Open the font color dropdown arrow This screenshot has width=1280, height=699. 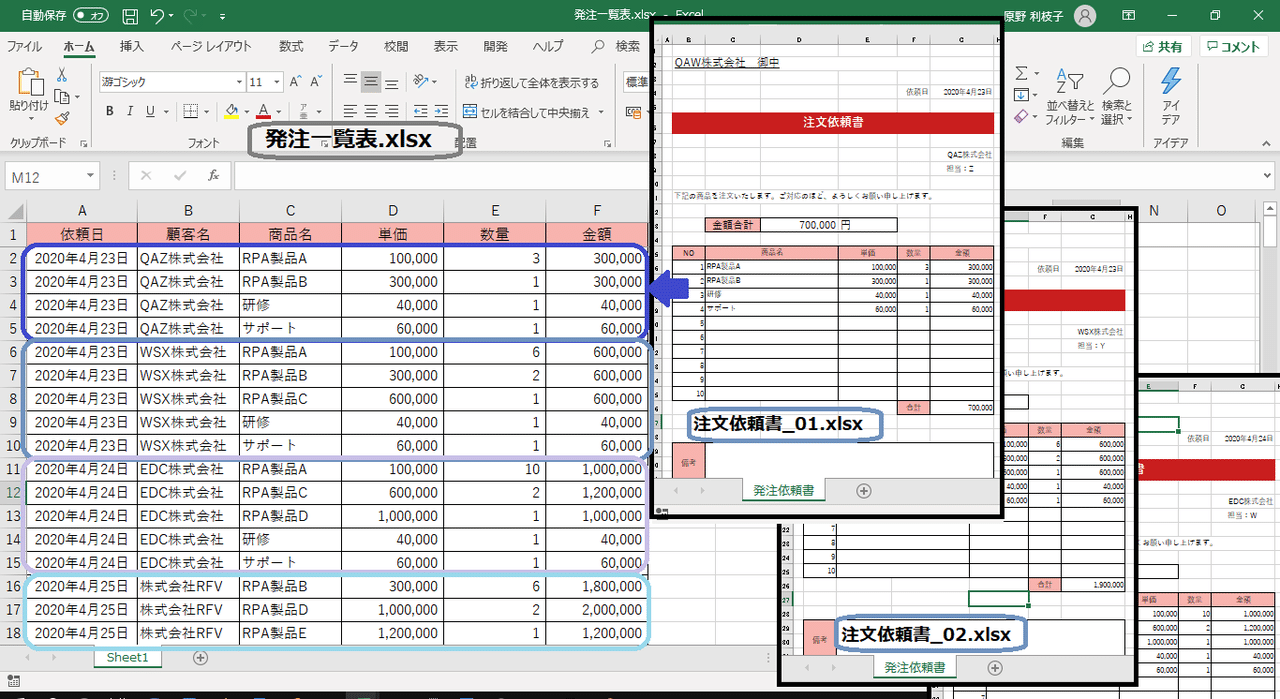279,111
